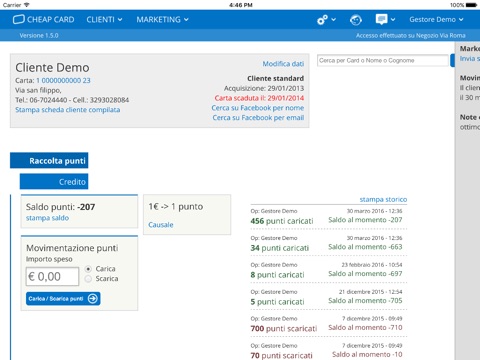Click 'Saldo al momento -697' text
The image size is (480, 360).
(x=365, y=274)
